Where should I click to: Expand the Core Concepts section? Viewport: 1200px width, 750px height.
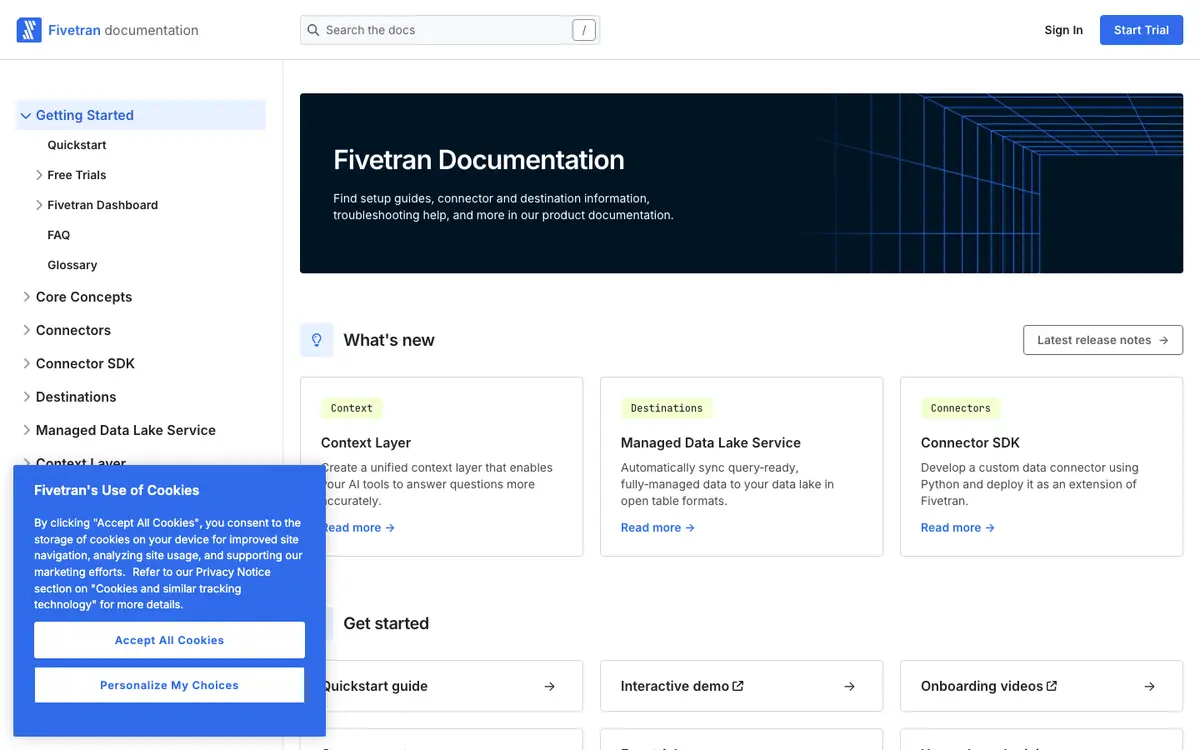pos(26,297)
